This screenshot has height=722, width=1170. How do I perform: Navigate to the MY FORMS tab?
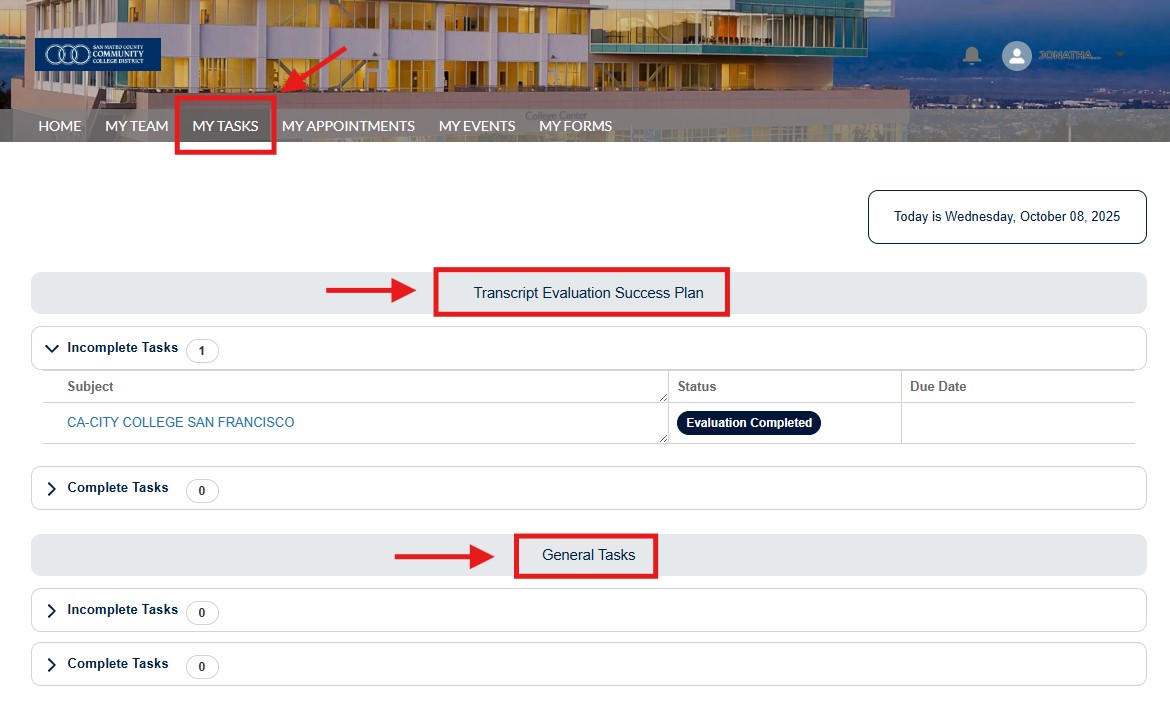575,126
